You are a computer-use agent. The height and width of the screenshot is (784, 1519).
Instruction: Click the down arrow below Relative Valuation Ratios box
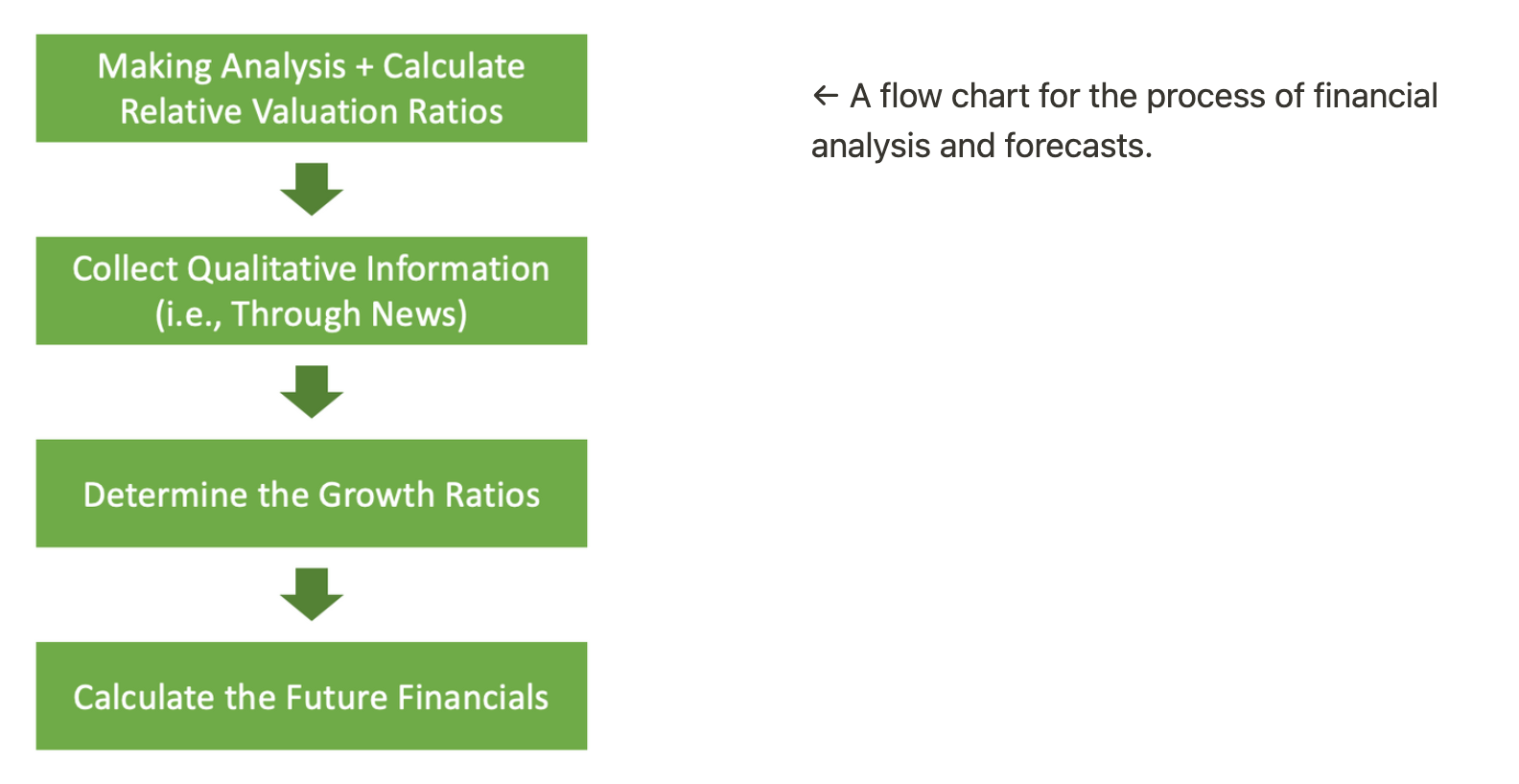coord(312,189)
